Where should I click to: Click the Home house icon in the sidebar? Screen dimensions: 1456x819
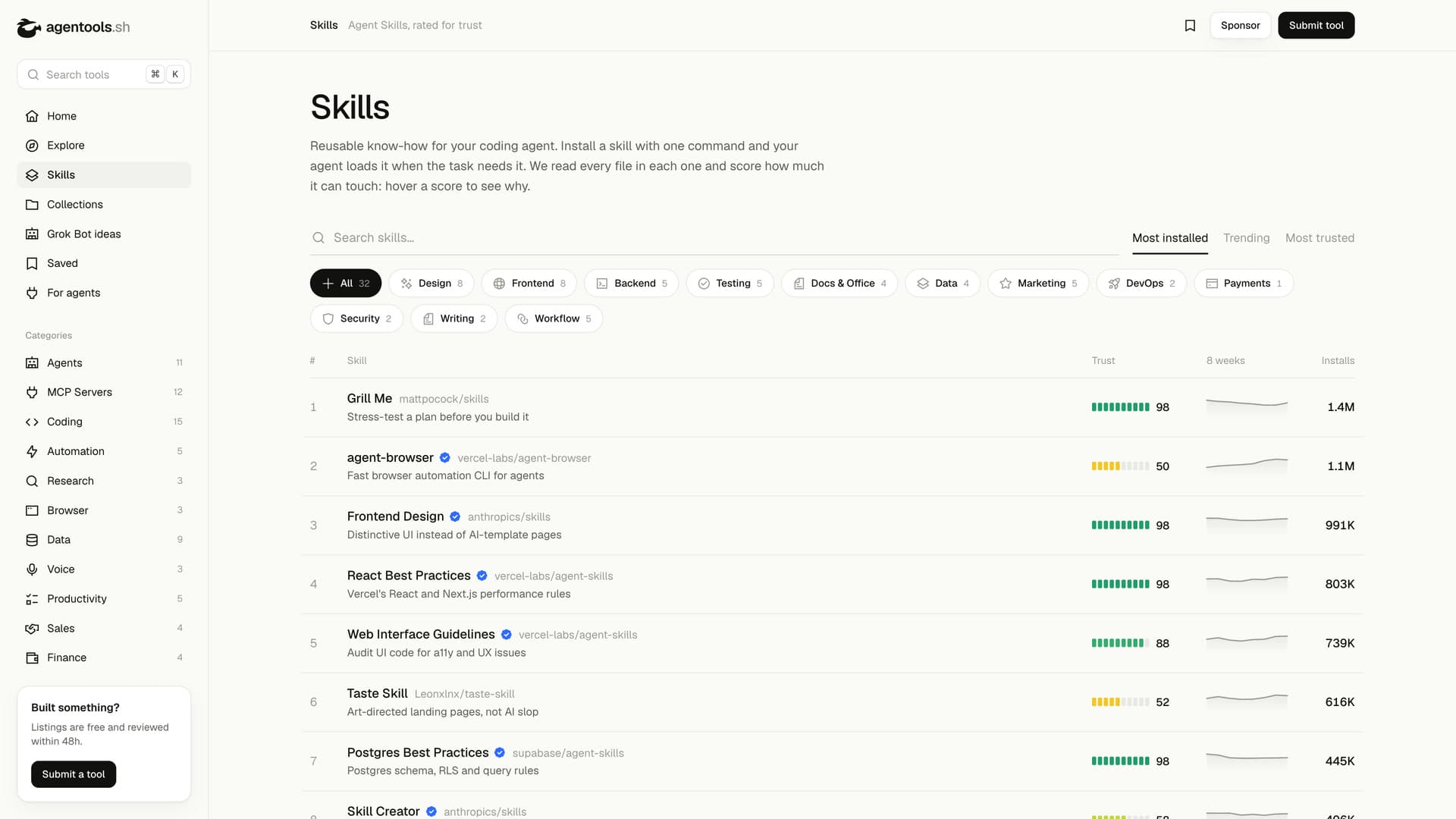click(x=32, y=116)
